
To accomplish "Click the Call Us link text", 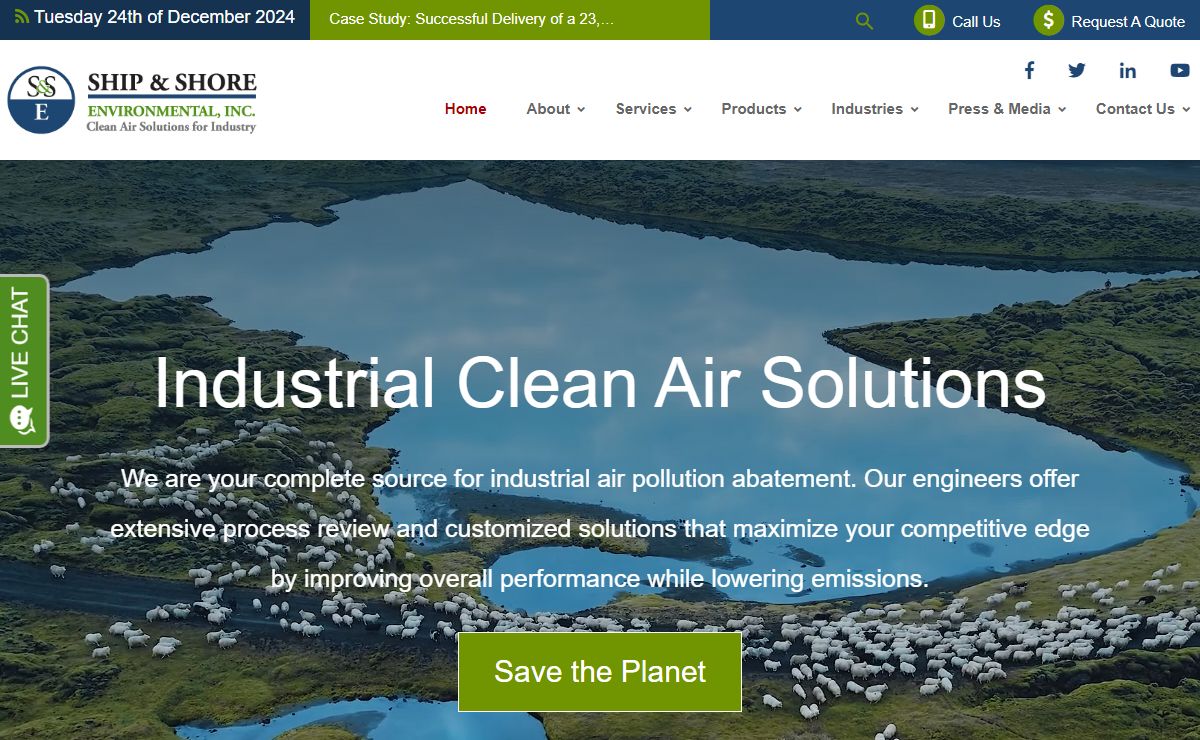I will pos(976,21).
